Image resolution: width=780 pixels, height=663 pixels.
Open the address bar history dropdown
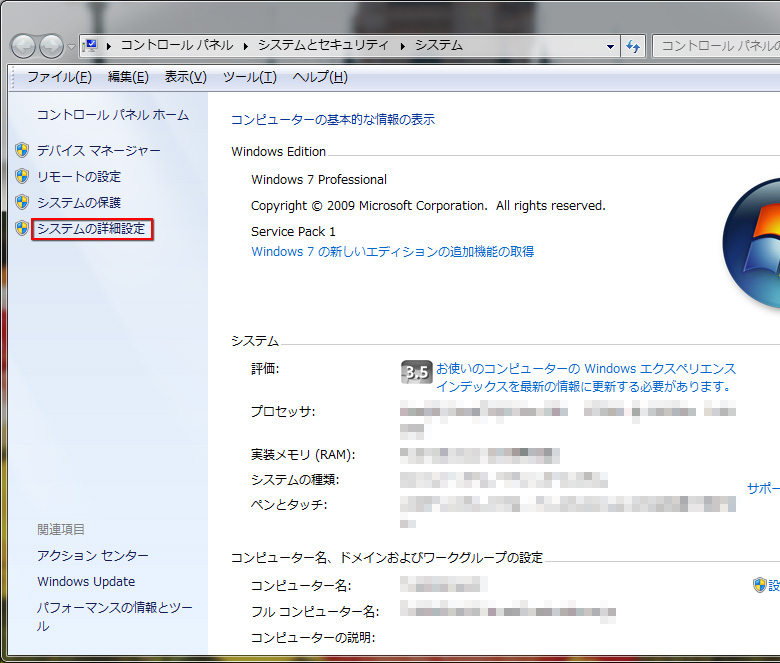coord(610,46)
